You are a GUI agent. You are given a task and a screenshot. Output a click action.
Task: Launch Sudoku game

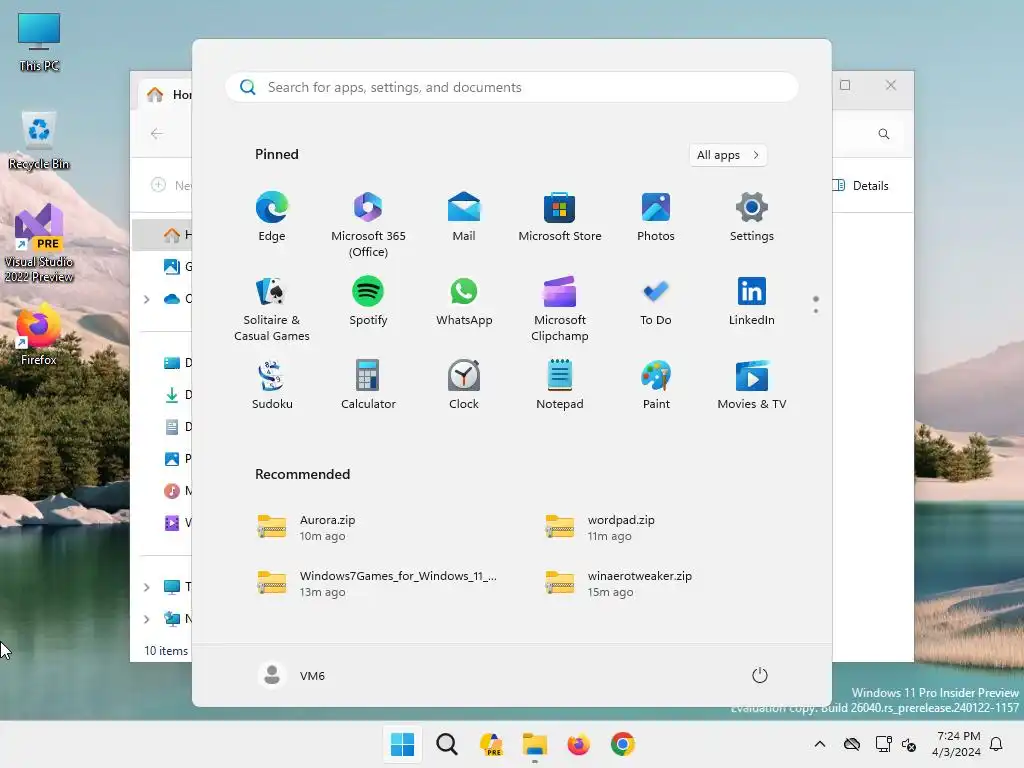(272, 385)
